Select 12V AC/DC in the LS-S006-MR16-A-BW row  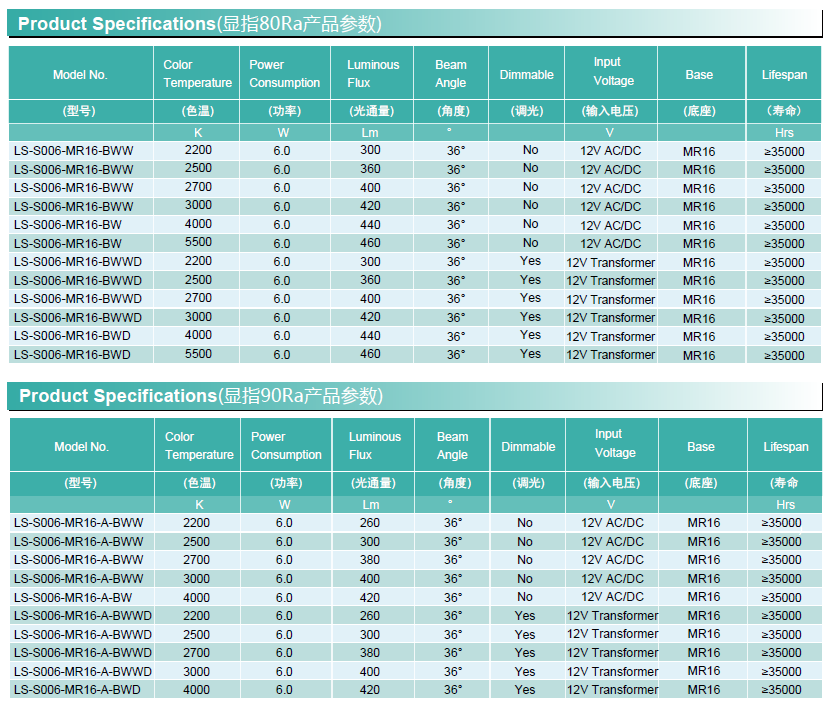click(612, 597)
